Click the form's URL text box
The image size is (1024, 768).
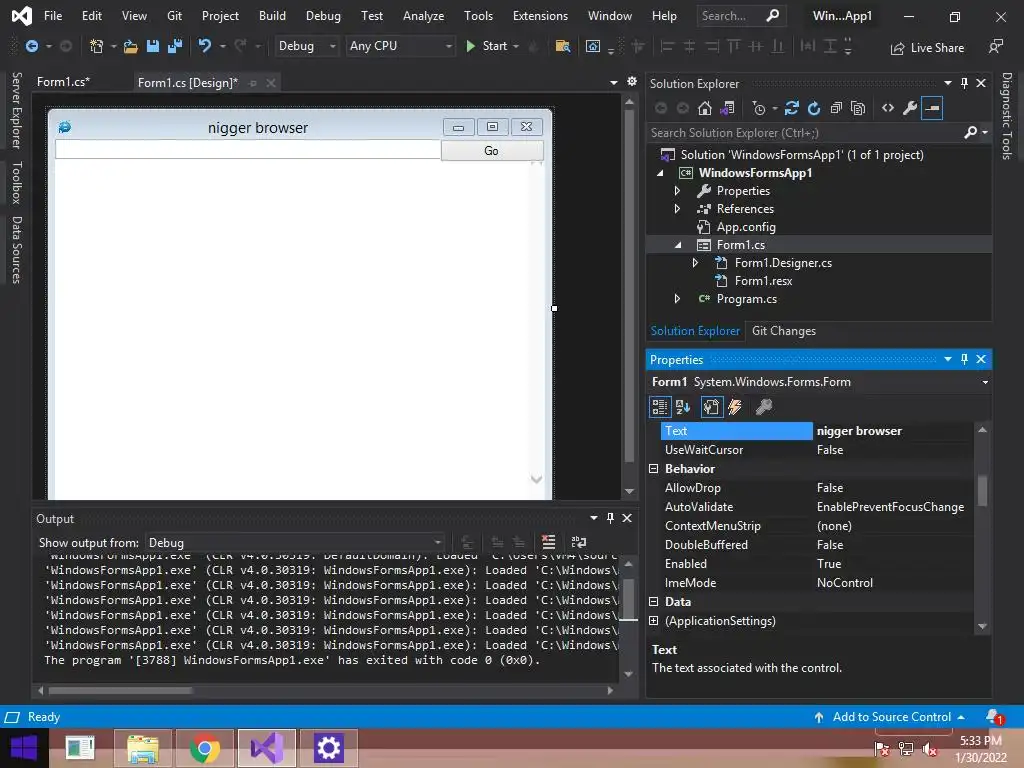[248, 150]
